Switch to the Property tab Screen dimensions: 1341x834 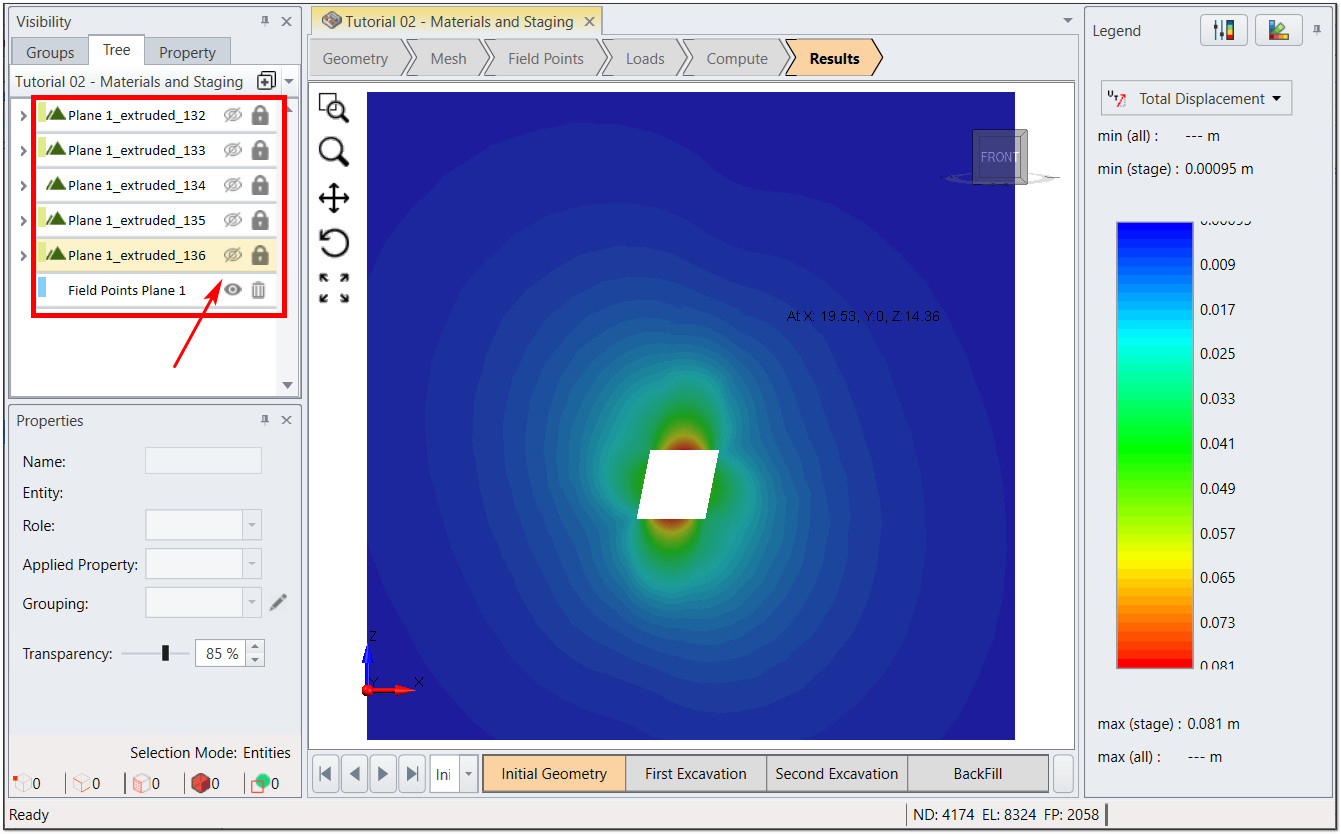187,52
